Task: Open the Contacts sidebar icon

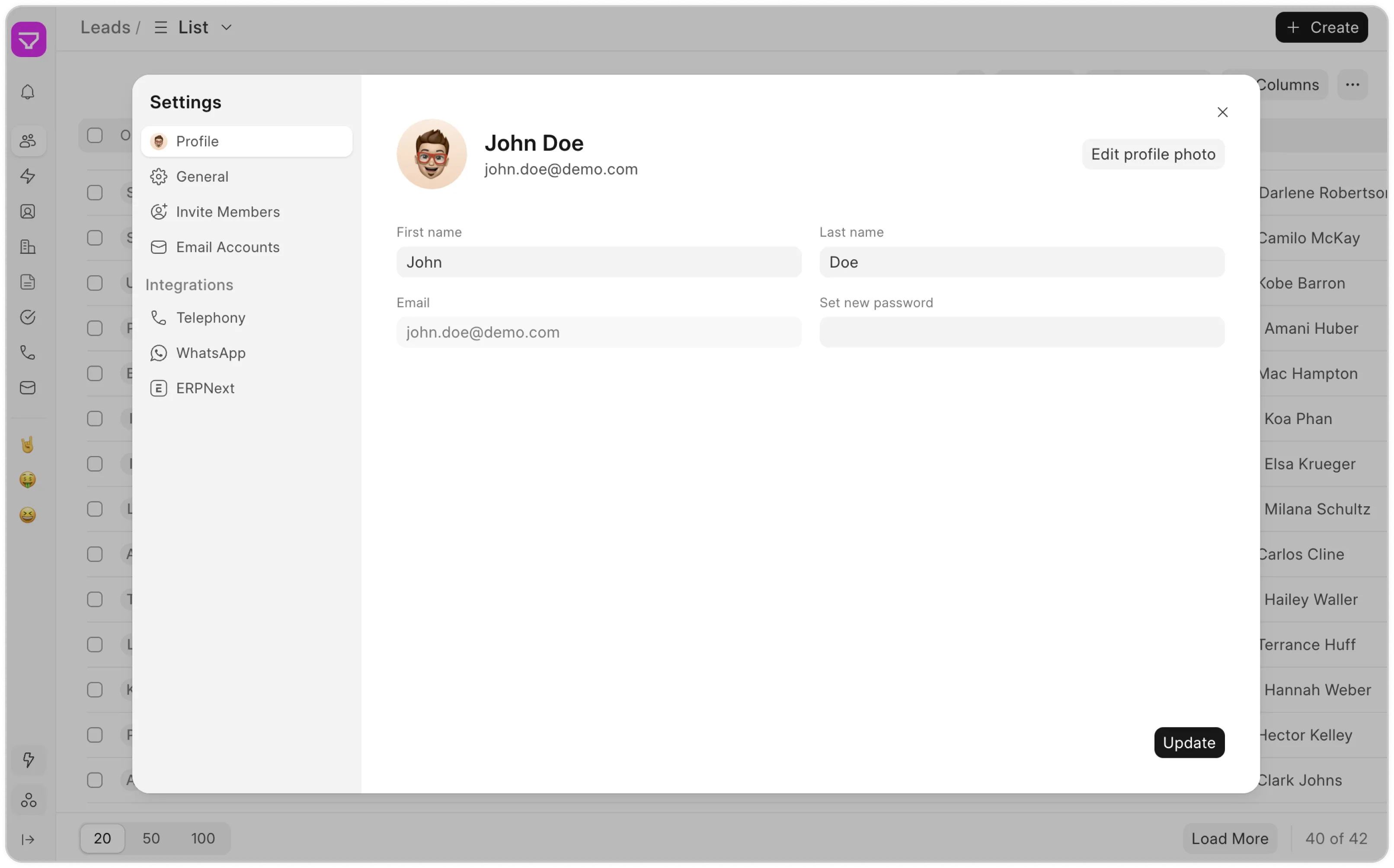Action: pyautogui.click(x=28, y=212)
